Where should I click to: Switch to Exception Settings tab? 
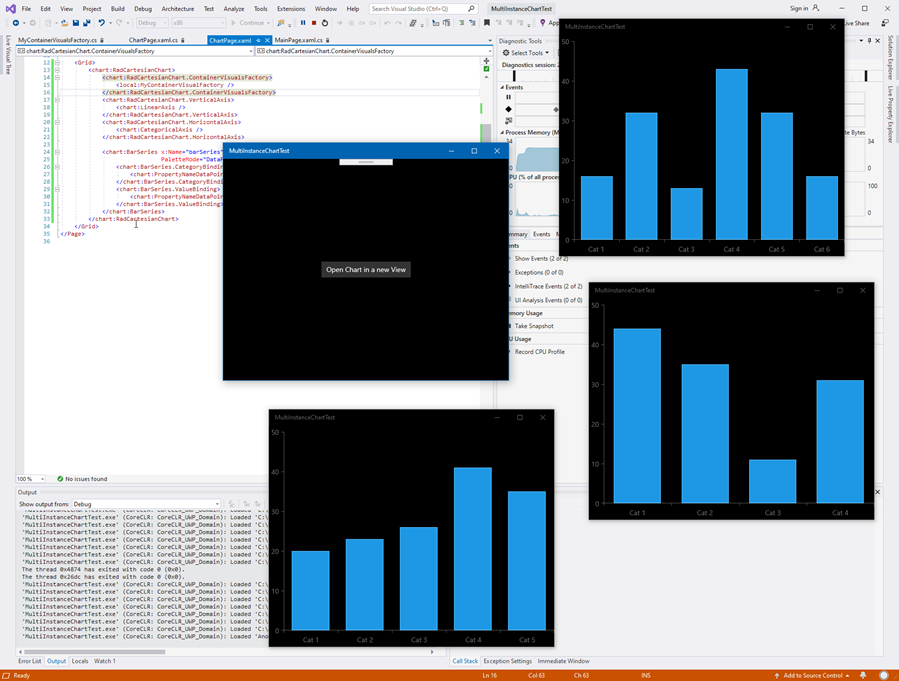pos(507,661)
